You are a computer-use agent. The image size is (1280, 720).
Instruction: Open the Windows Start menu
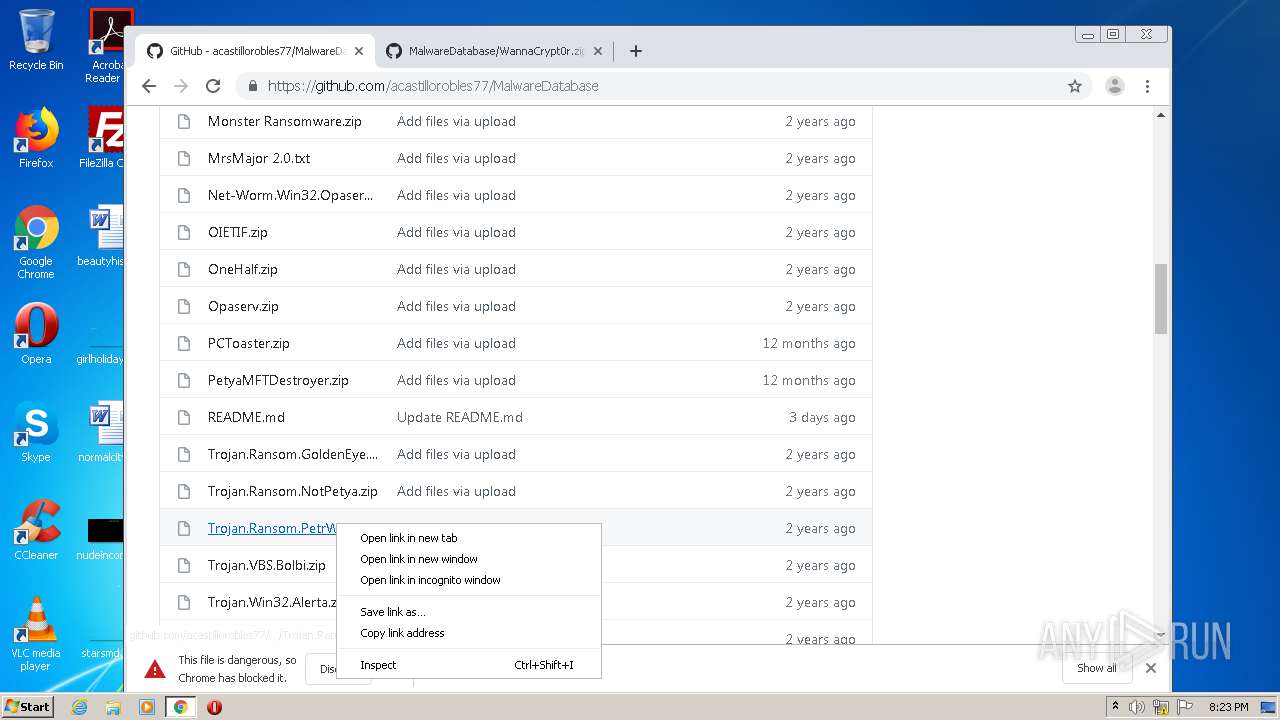click(28, 706)
